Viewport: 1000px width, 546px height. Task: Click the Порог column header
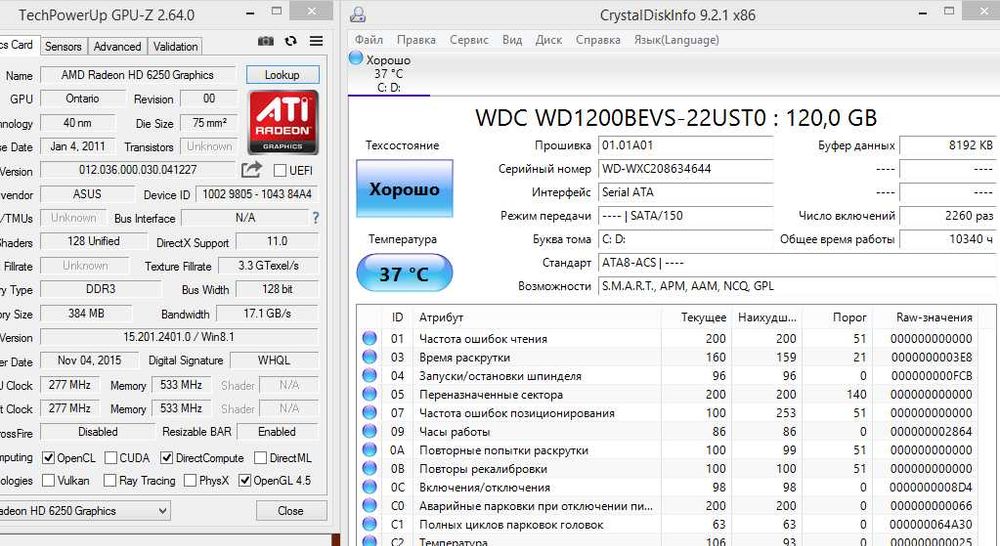click(849, 317)
